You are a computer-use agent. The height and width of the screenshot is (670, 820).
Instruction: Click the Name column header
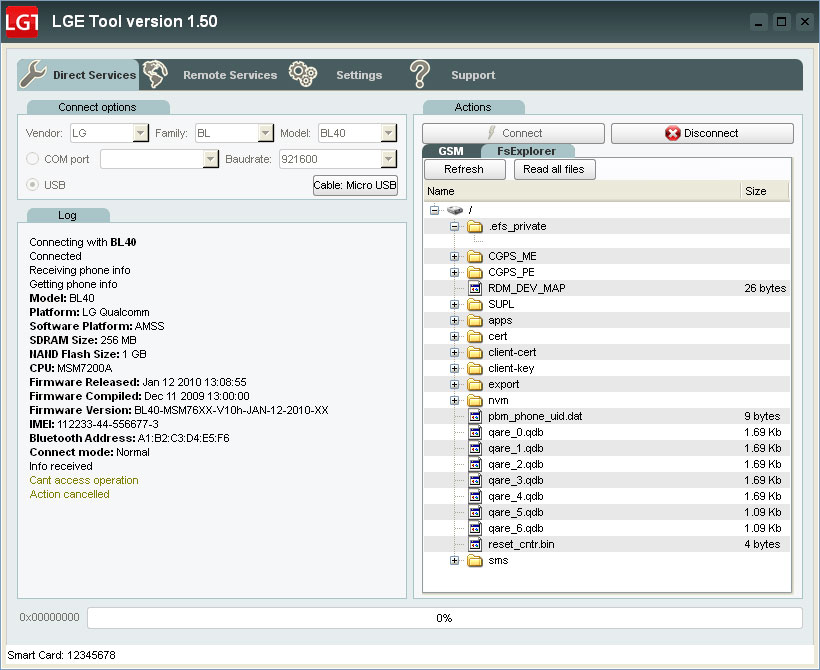pyautogui.click(x=582, y=191)
